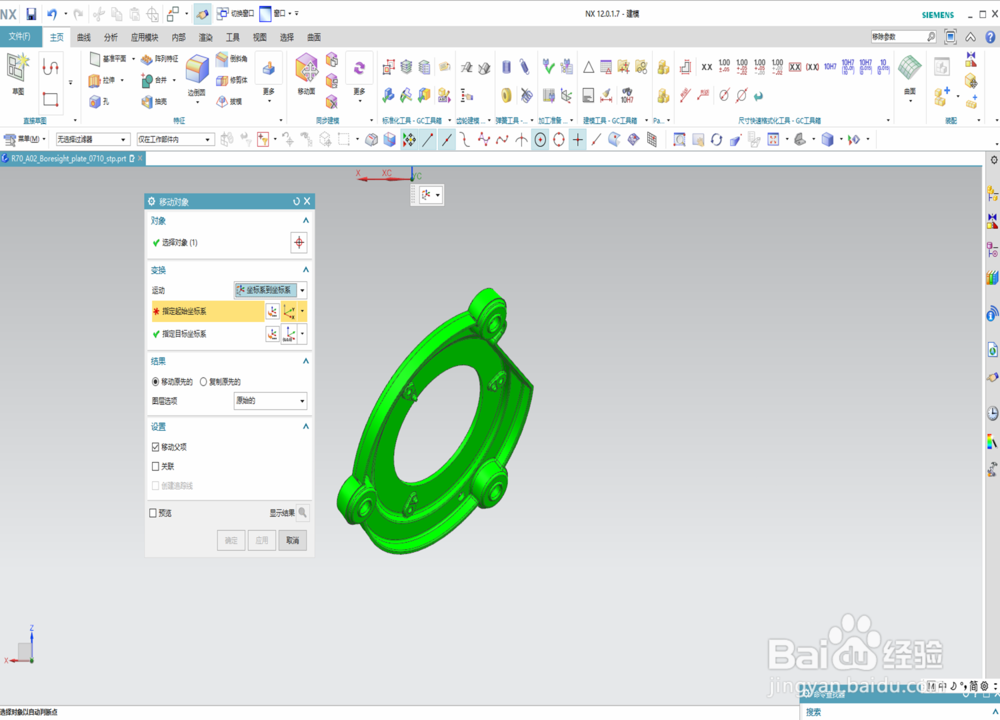Click the 取消 cancel button

click(x=293, y=540)
